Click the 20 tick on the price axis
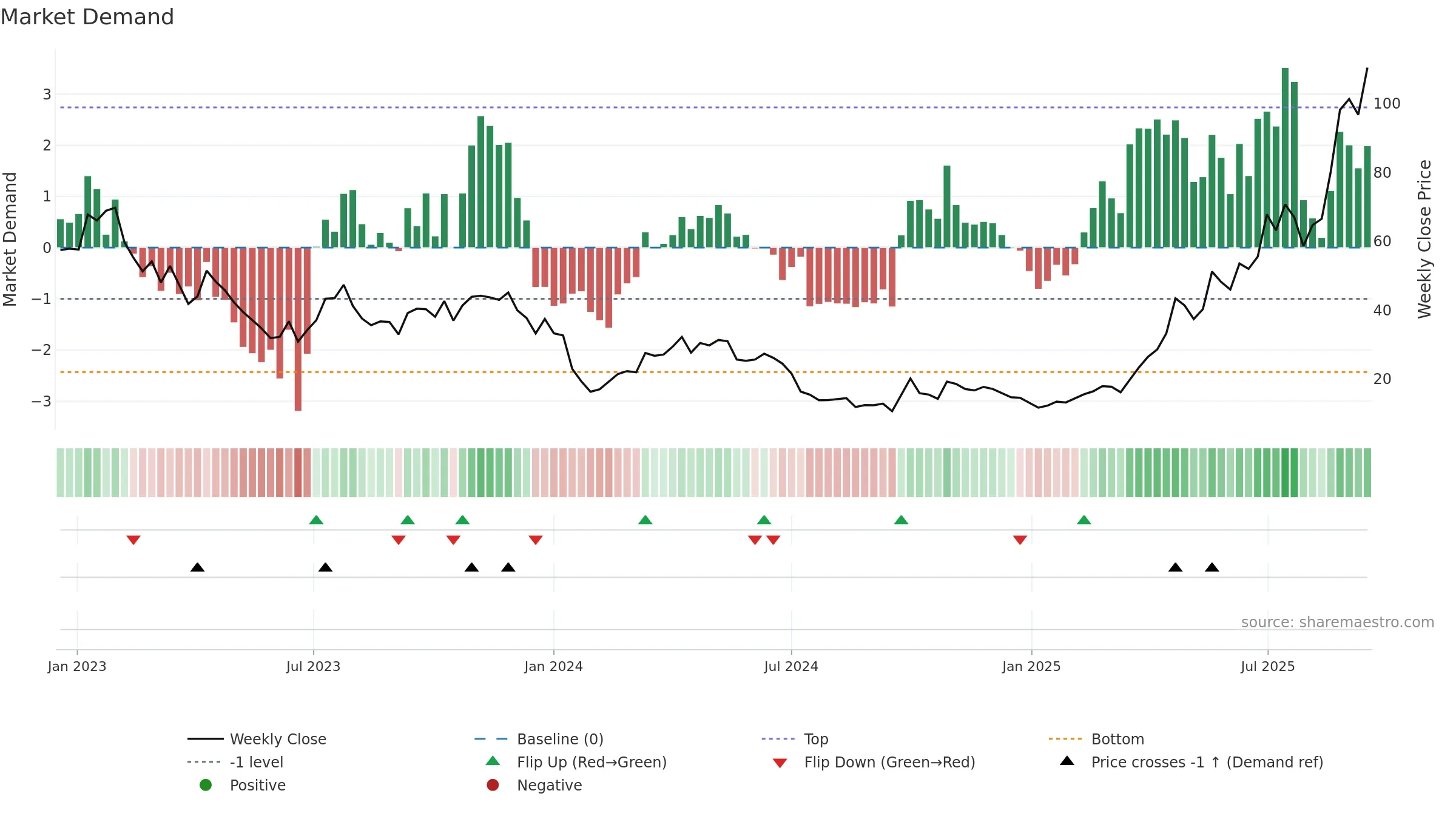Viewport: 1456px width, 819px height. (x=1382, y=379)
